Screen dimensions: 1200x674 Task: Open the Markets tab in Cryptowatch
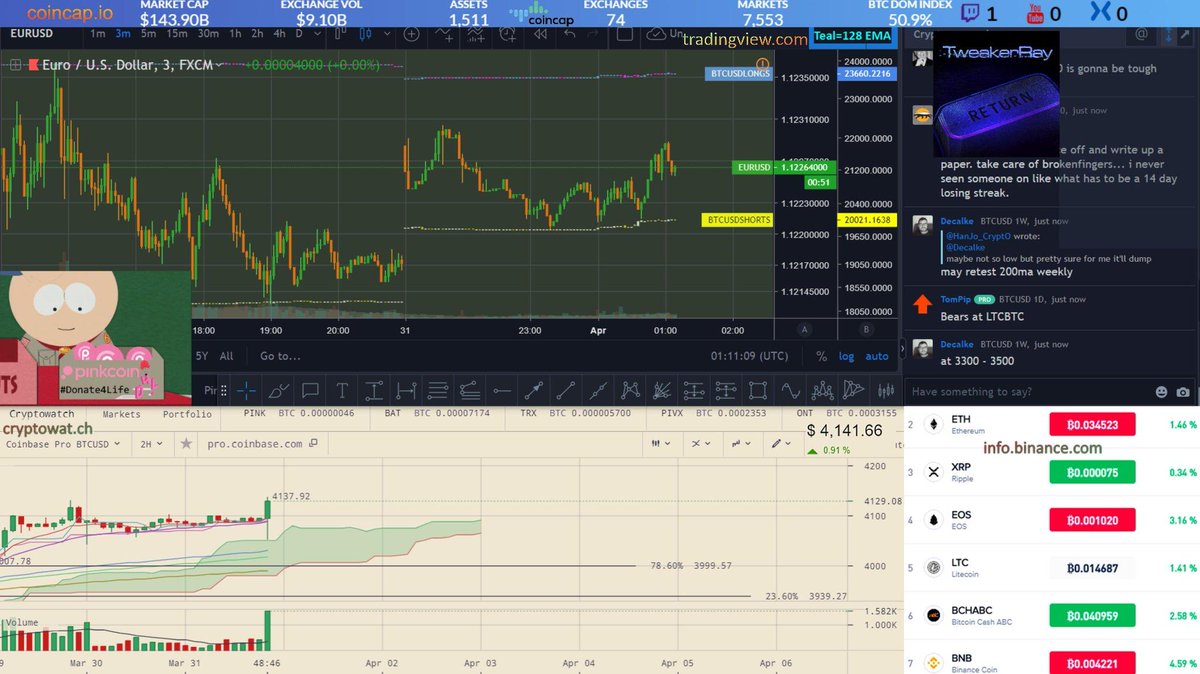click(122, 413)
